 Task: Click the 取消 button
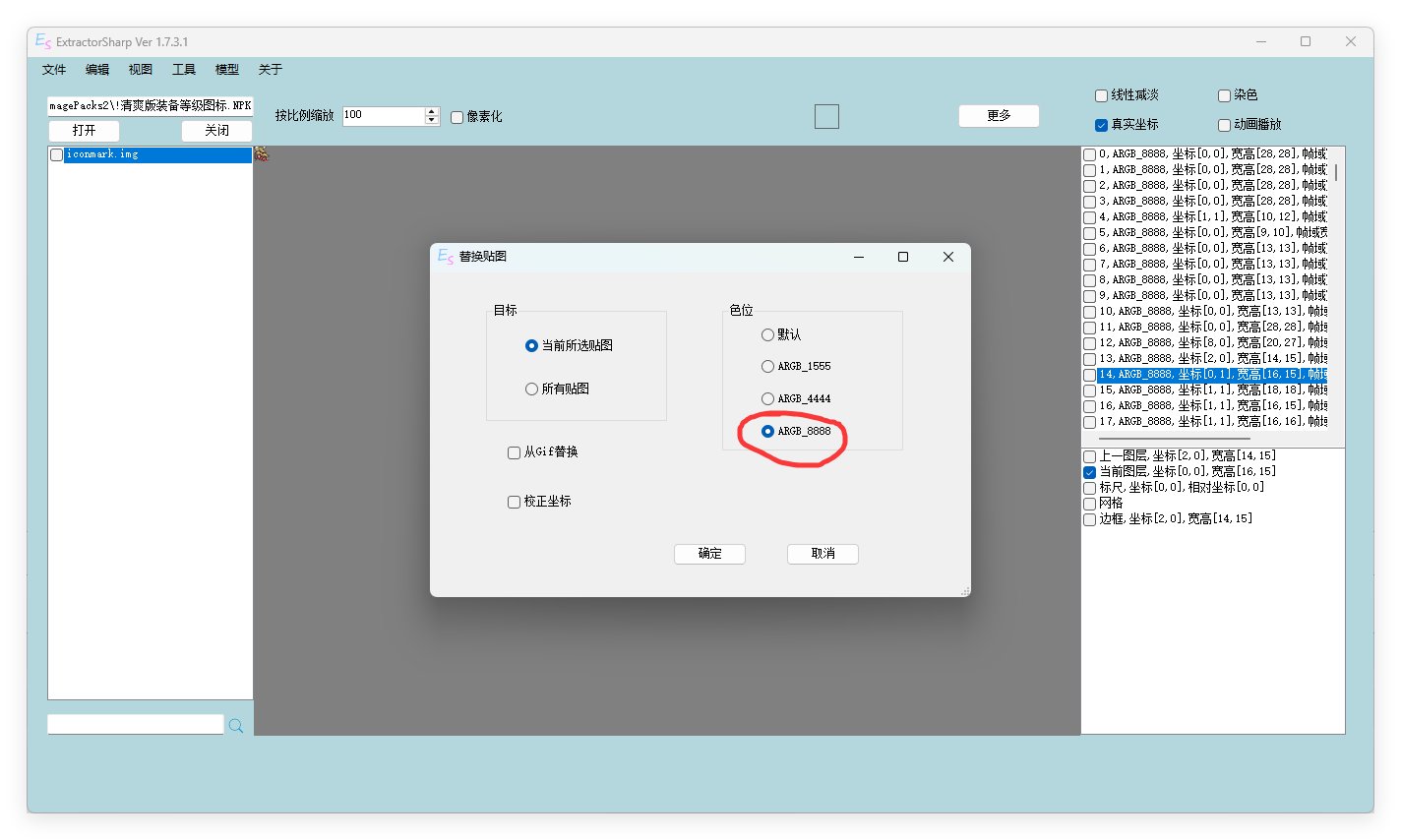[x=822, y=554]
